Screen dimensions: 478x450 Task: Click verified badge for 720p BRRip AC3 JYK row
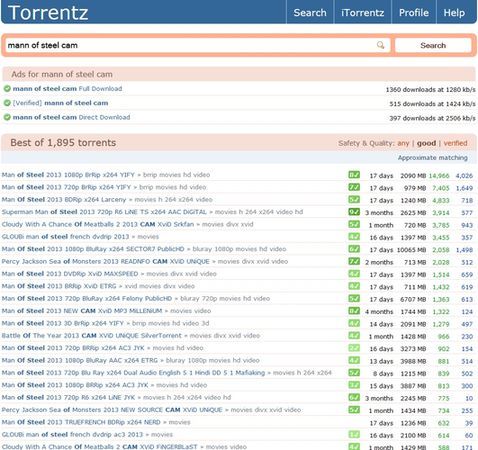pos(354,348)
